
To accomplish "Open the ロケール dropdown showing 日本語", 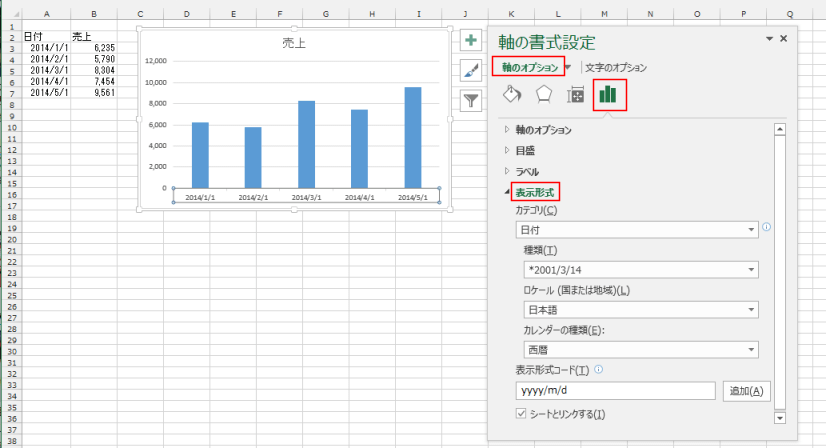I will pyautogui.click(x=641, y=310).
